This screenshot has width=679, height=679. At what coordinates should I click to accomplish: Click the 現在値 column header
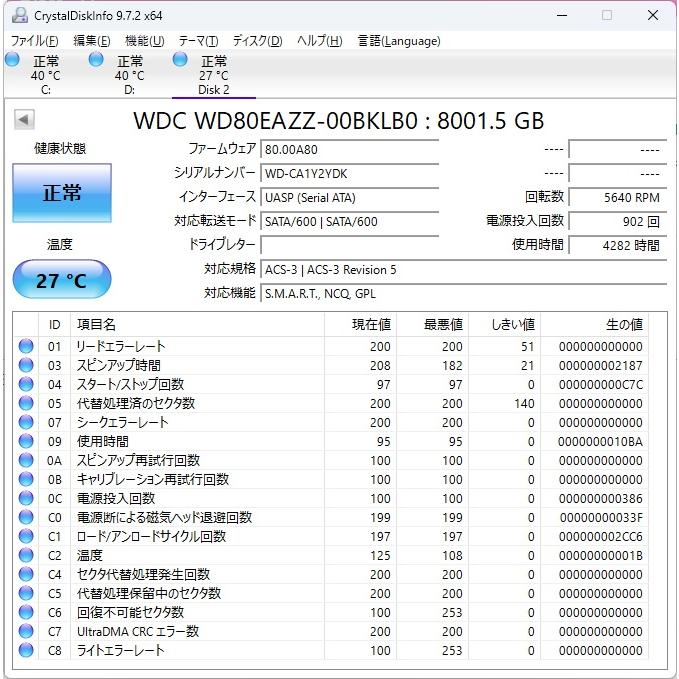click(360, 324)
